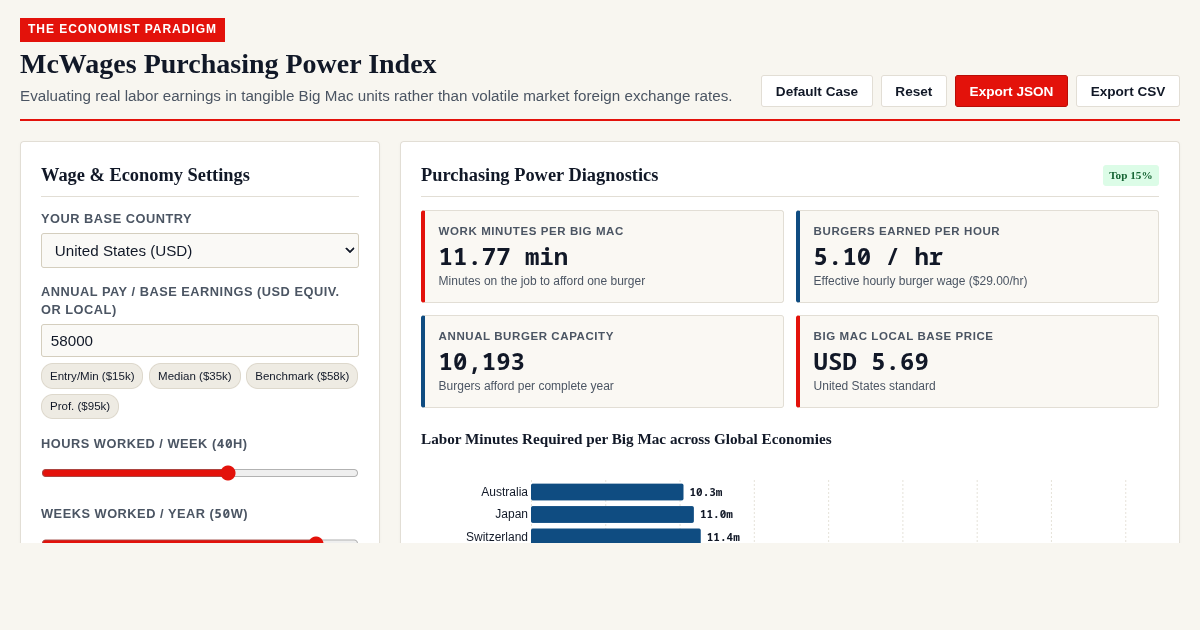Click the Effective hourly burger wage ($29.00/hr) note
Screen dimensions: 1200x630
point(920,281)
